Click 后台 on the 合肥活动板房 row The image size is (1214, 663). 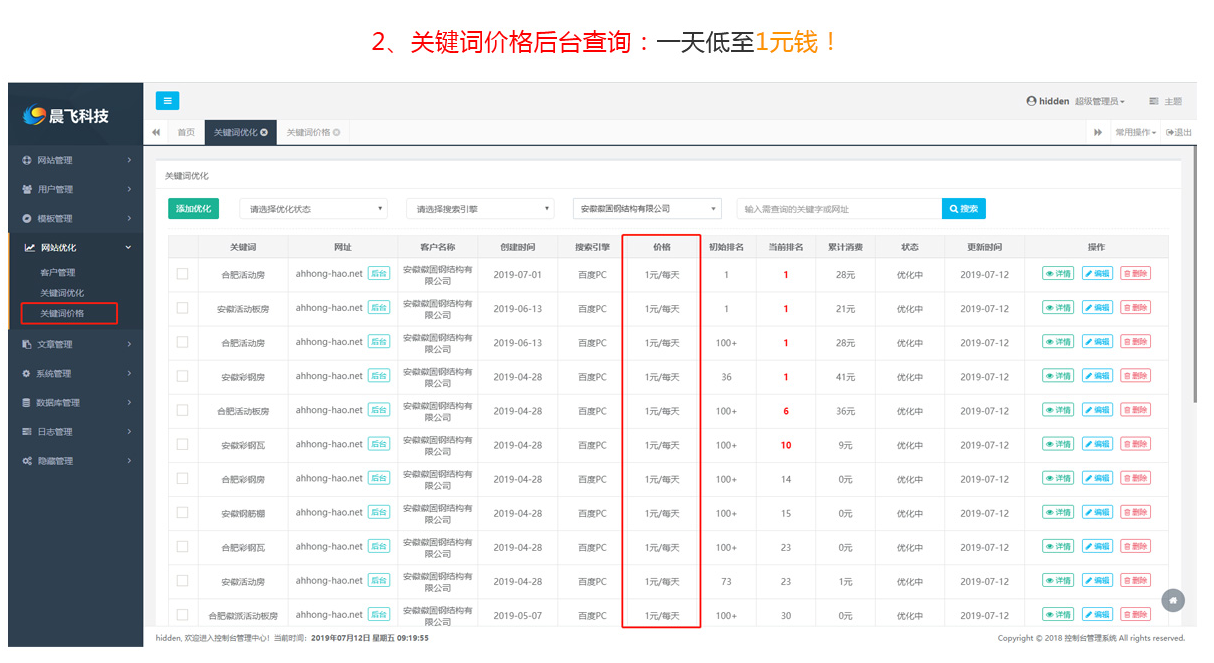379,410
